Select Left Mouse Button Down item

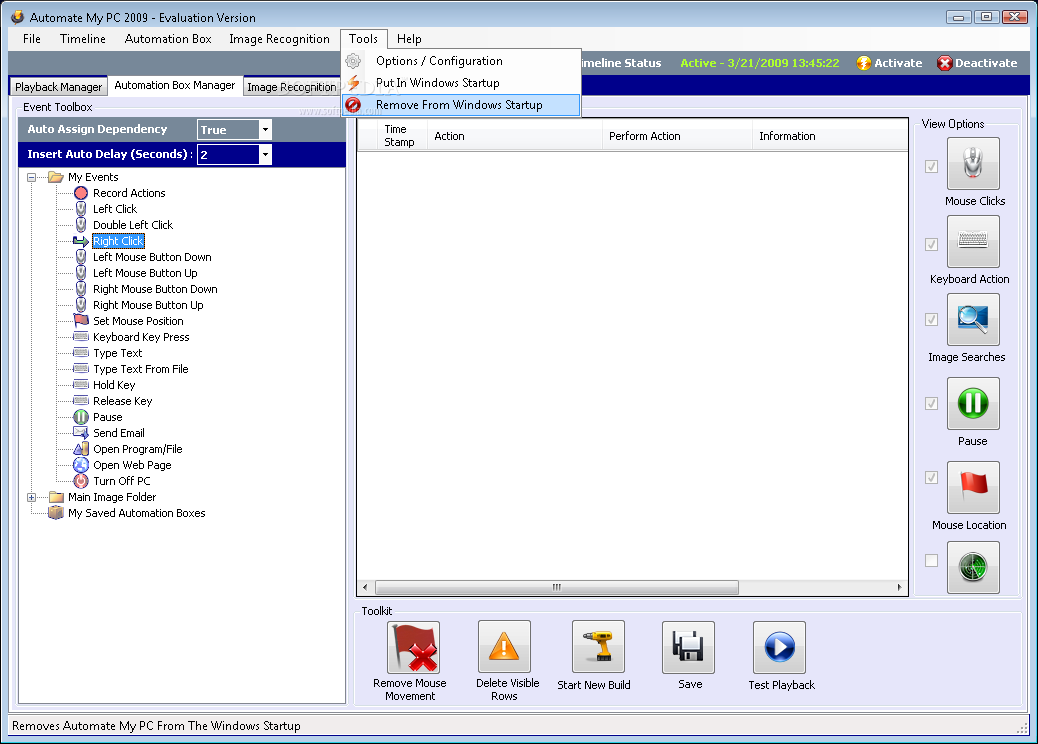tap(152, 257)
